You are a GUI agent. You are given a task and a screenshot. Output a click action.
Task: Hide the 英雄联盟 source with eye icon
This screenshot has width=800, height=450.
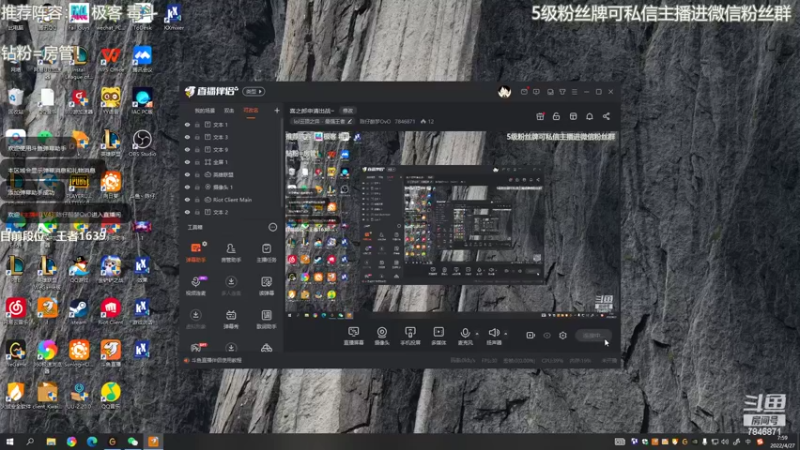(187, 174)
